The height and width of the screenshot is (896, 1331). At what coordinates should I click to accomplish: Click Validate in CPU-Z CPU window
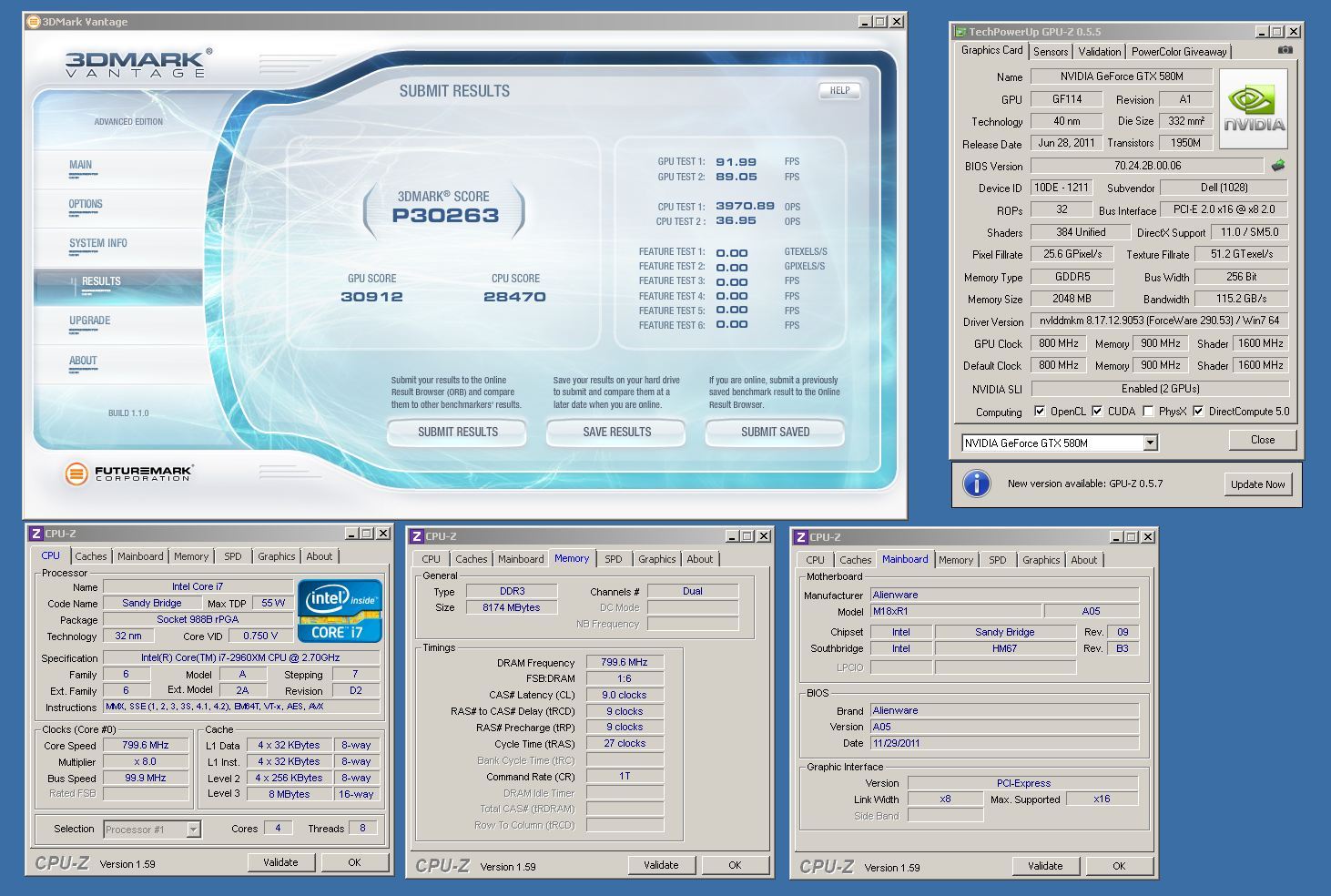click(280, 862)
